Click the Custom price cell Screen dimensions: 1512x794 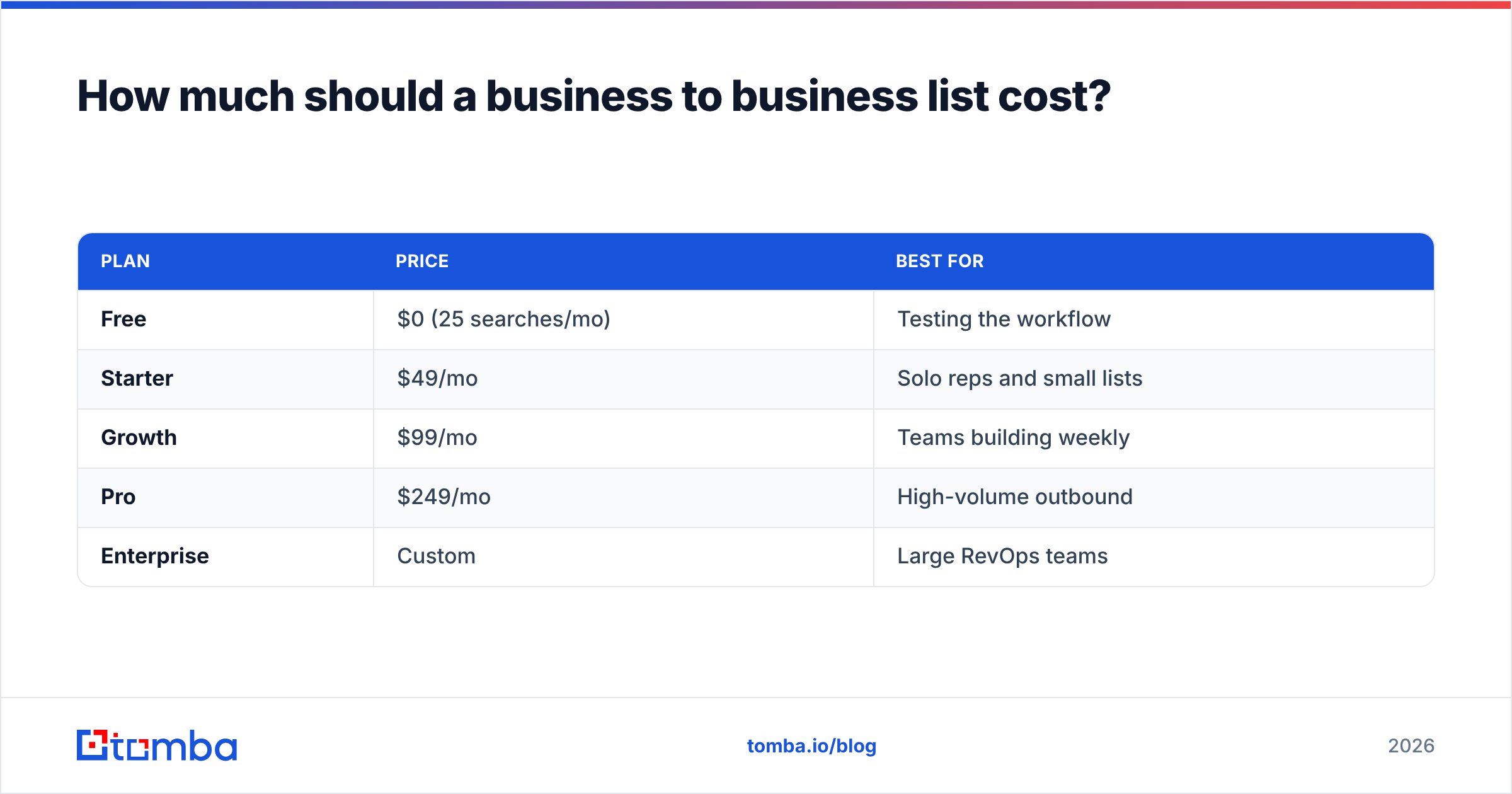point(624,556)
